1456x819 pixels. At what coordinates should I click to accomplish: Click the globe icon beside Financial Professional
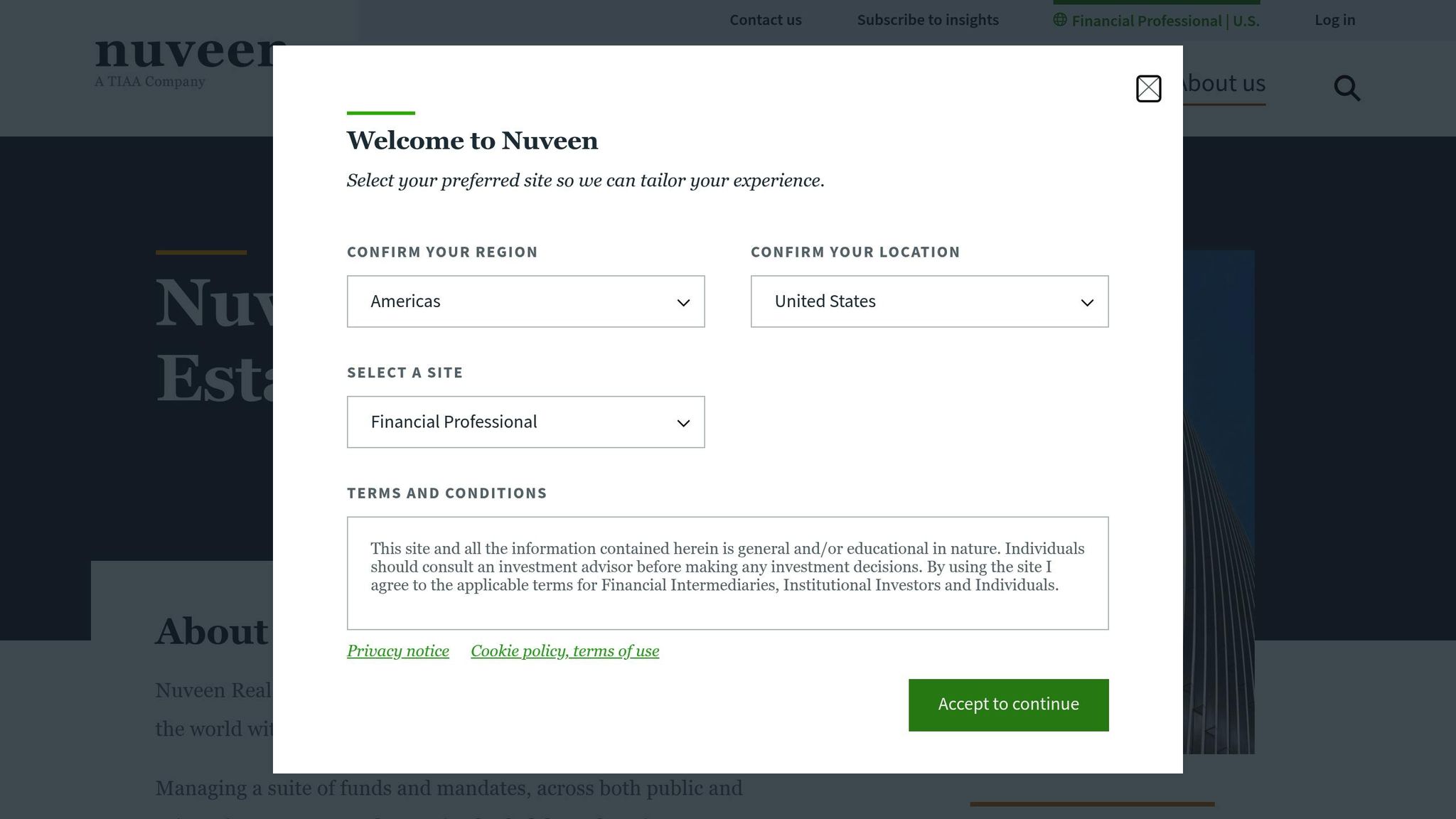1060,20
